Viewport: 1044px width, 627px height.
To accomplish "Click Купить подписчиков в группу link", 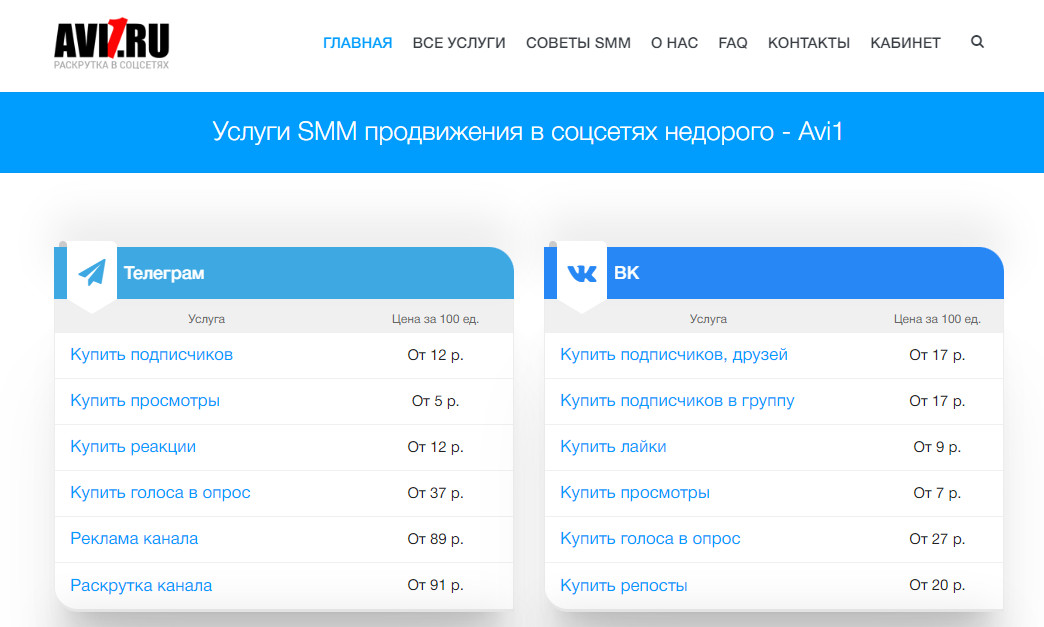I will 677,401.
